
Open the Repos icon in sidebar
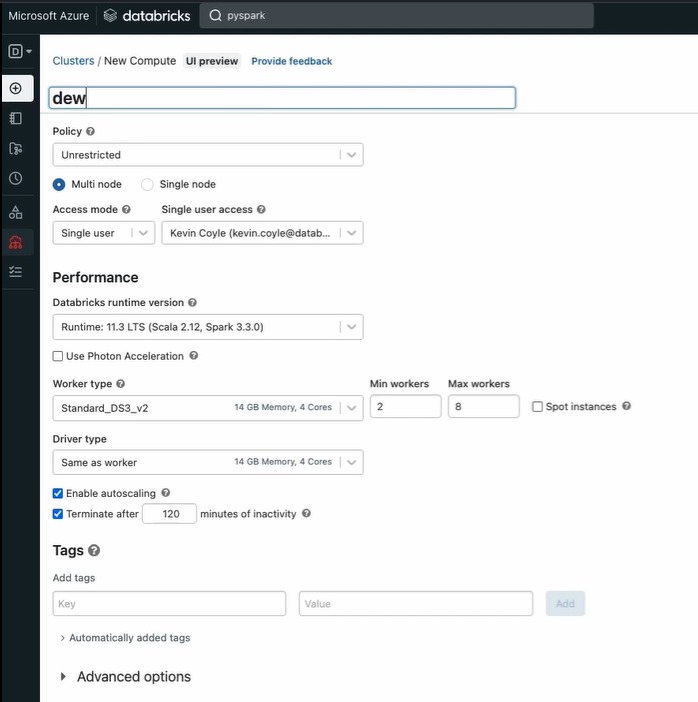click(16, 148)
